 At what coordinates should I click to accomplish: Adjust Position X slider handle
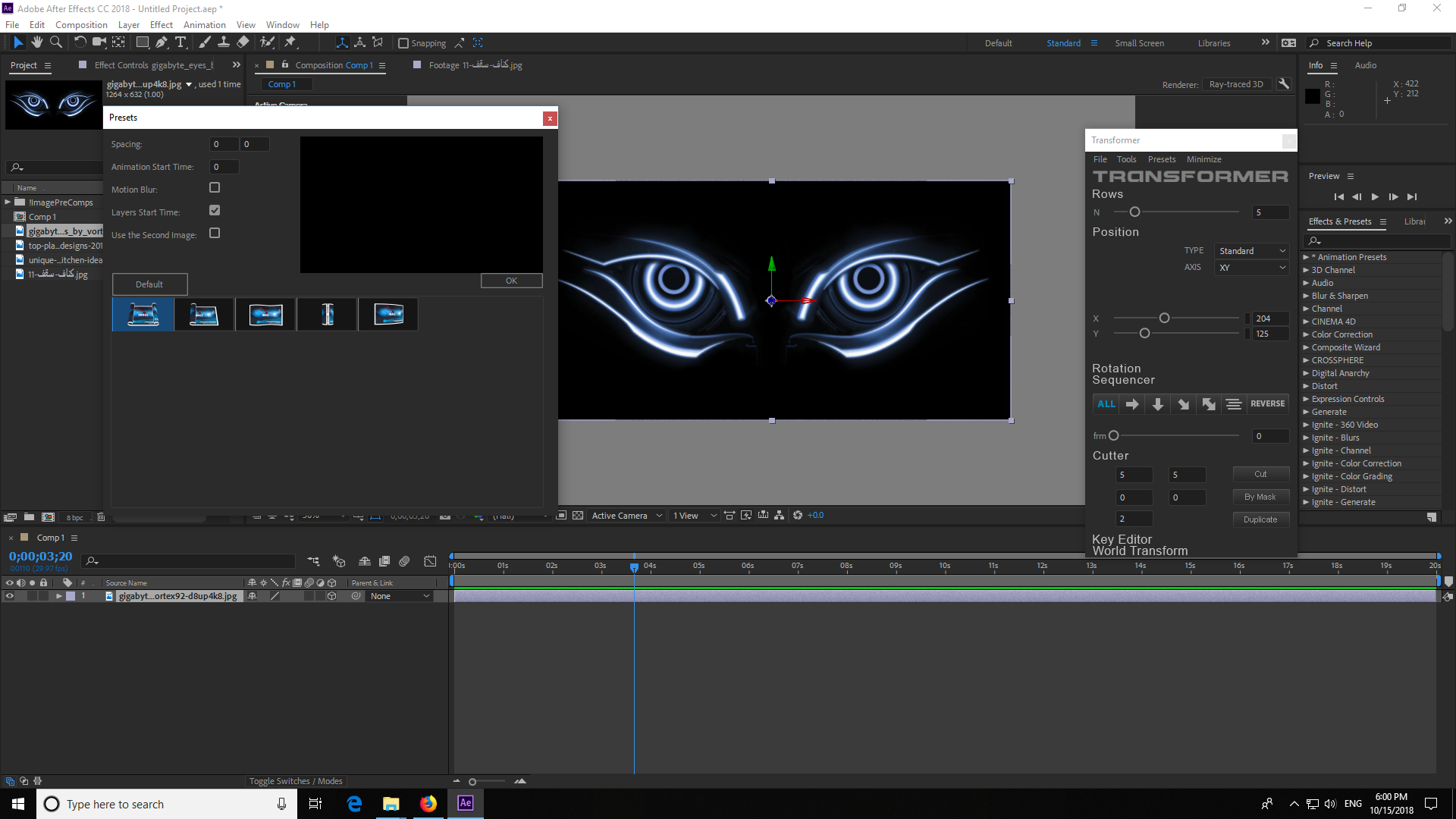[1164, 318]
